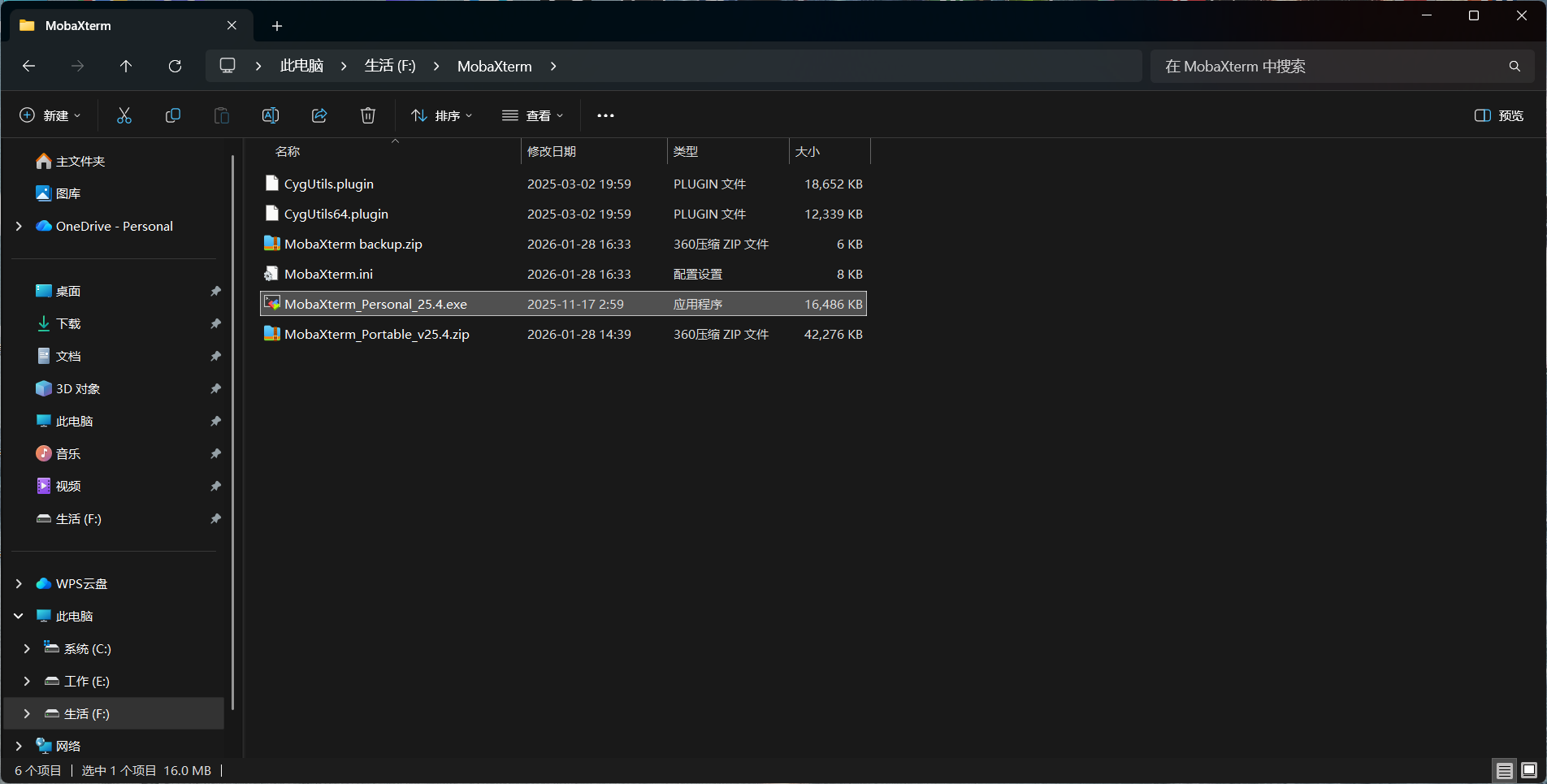Toggle the 预览 preview pane
The width and height of the screenshot is (1547, 784).
point(1498,115)
